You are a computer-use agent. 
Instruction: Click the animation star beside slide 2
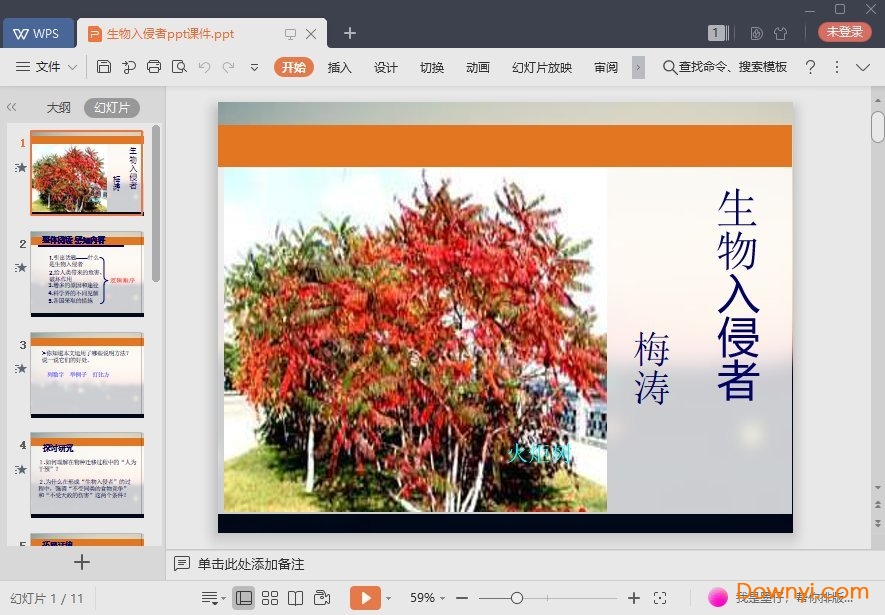22,268
